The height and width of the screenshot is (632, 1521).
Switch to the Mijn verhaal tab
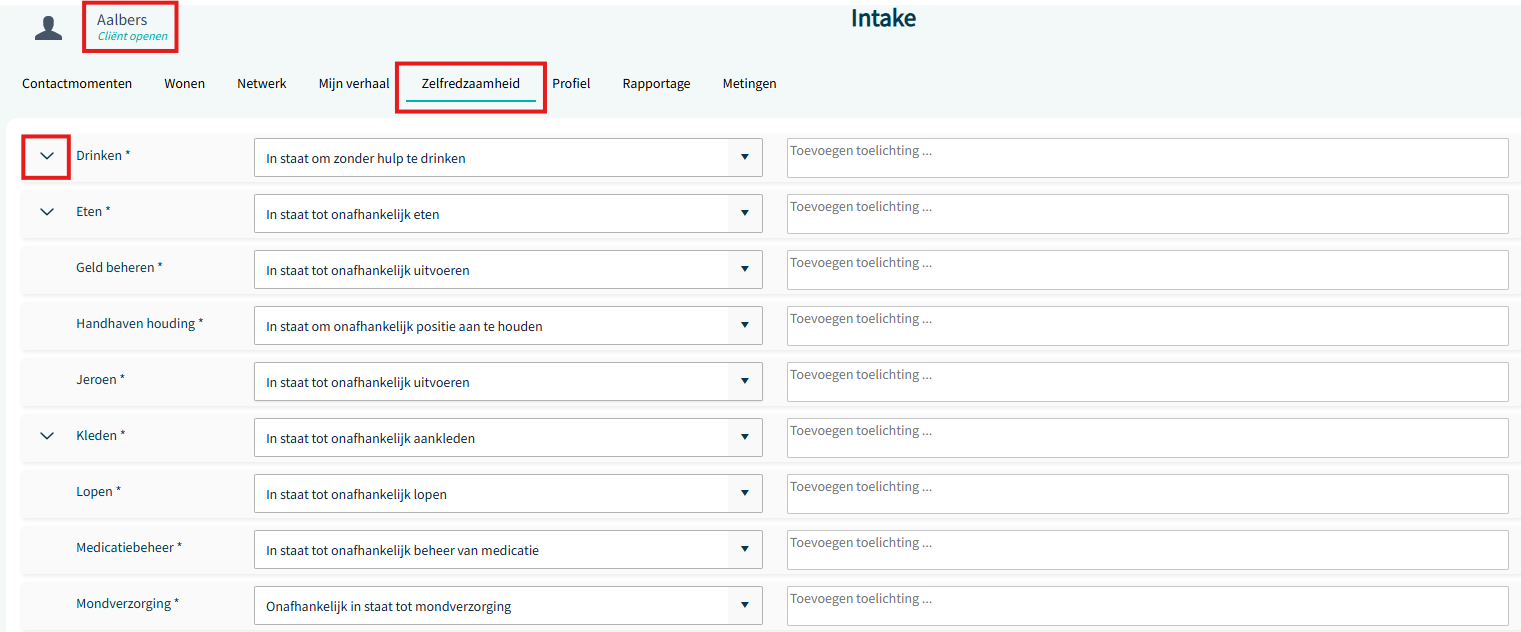pyautogui.click(x=354, y=83)
